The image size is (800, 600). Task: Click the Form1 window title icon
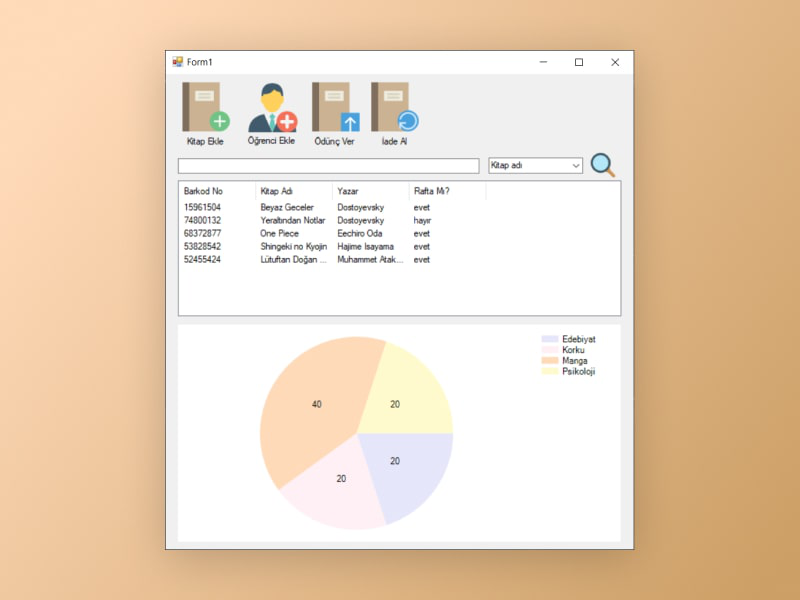178,62
